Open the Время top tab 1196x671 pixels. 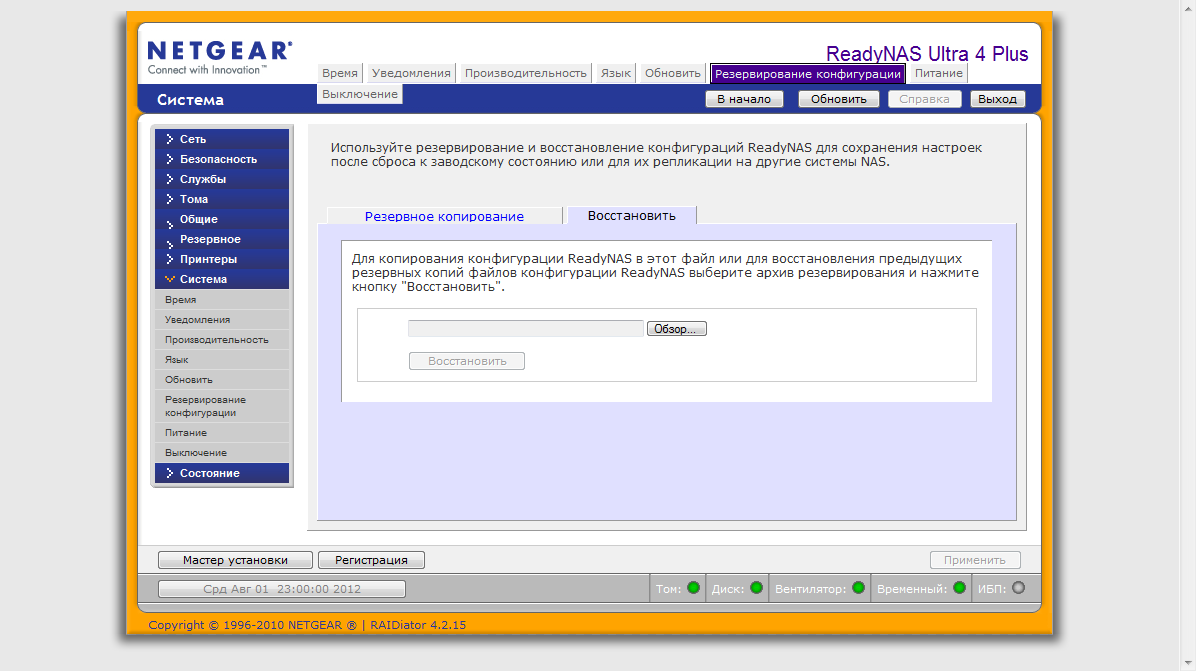point(339,73)
